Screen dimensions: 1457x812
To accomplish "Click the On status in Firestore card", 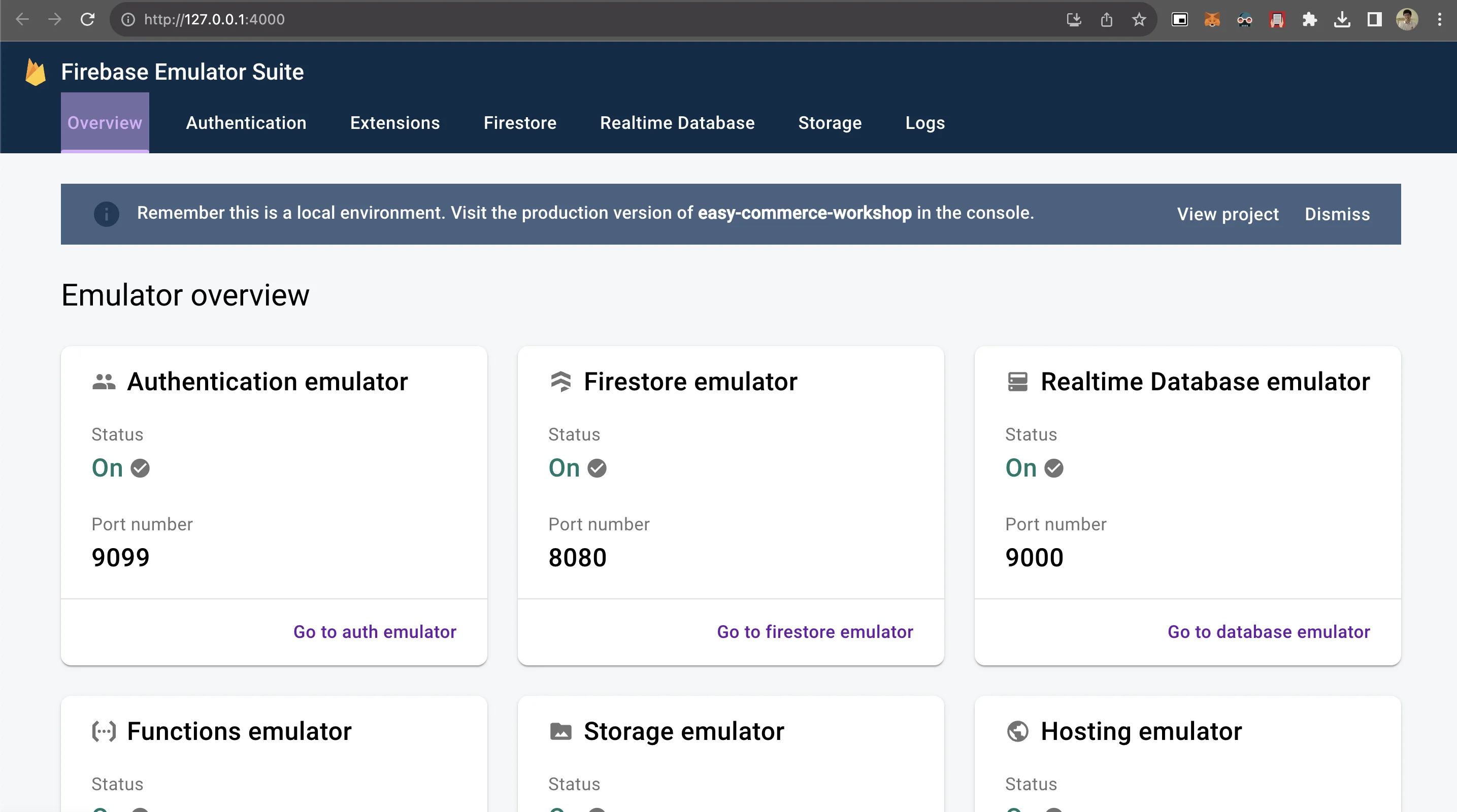I will (565, 468).
